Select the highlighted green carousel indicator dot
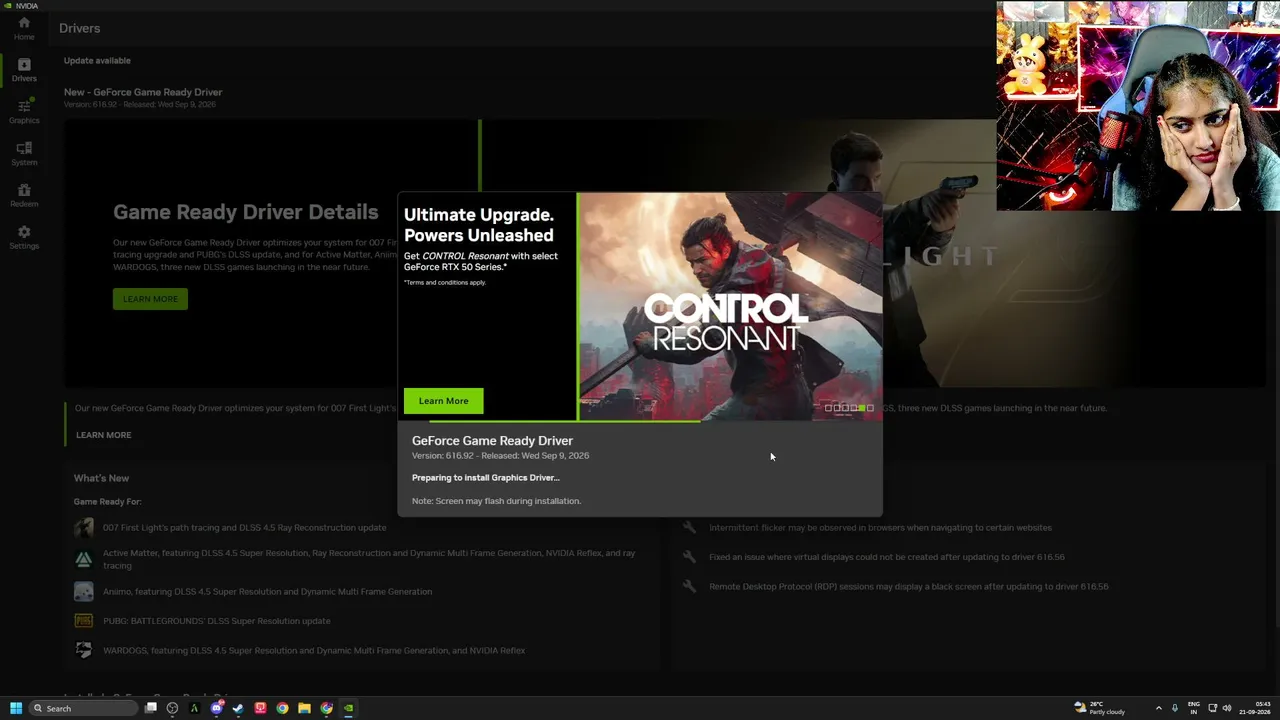 pos(862,408)
